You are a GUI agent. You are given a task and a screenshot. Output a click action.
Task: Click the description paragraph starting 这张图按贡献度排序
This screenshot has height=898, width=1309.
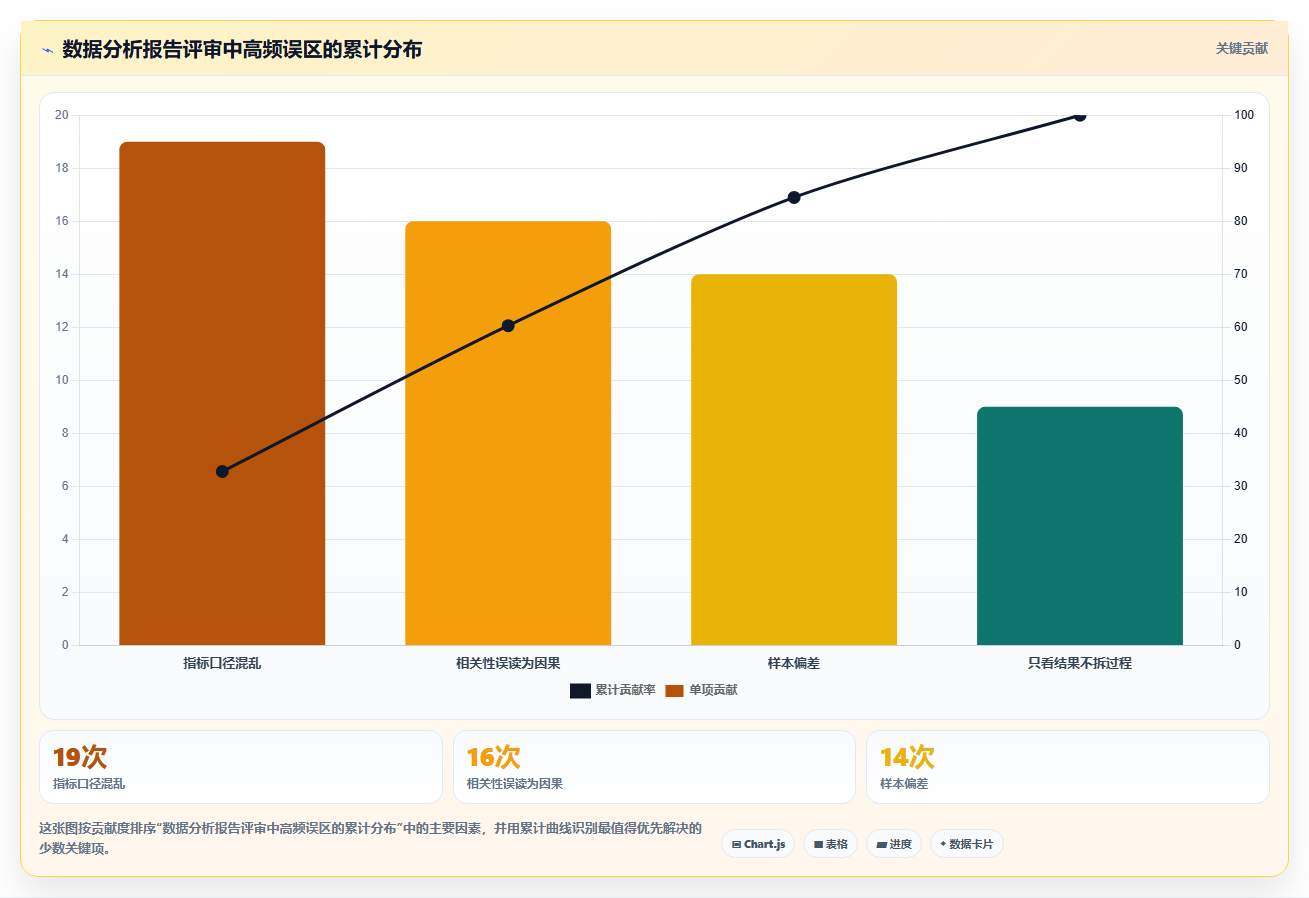[x=370, y=838]
